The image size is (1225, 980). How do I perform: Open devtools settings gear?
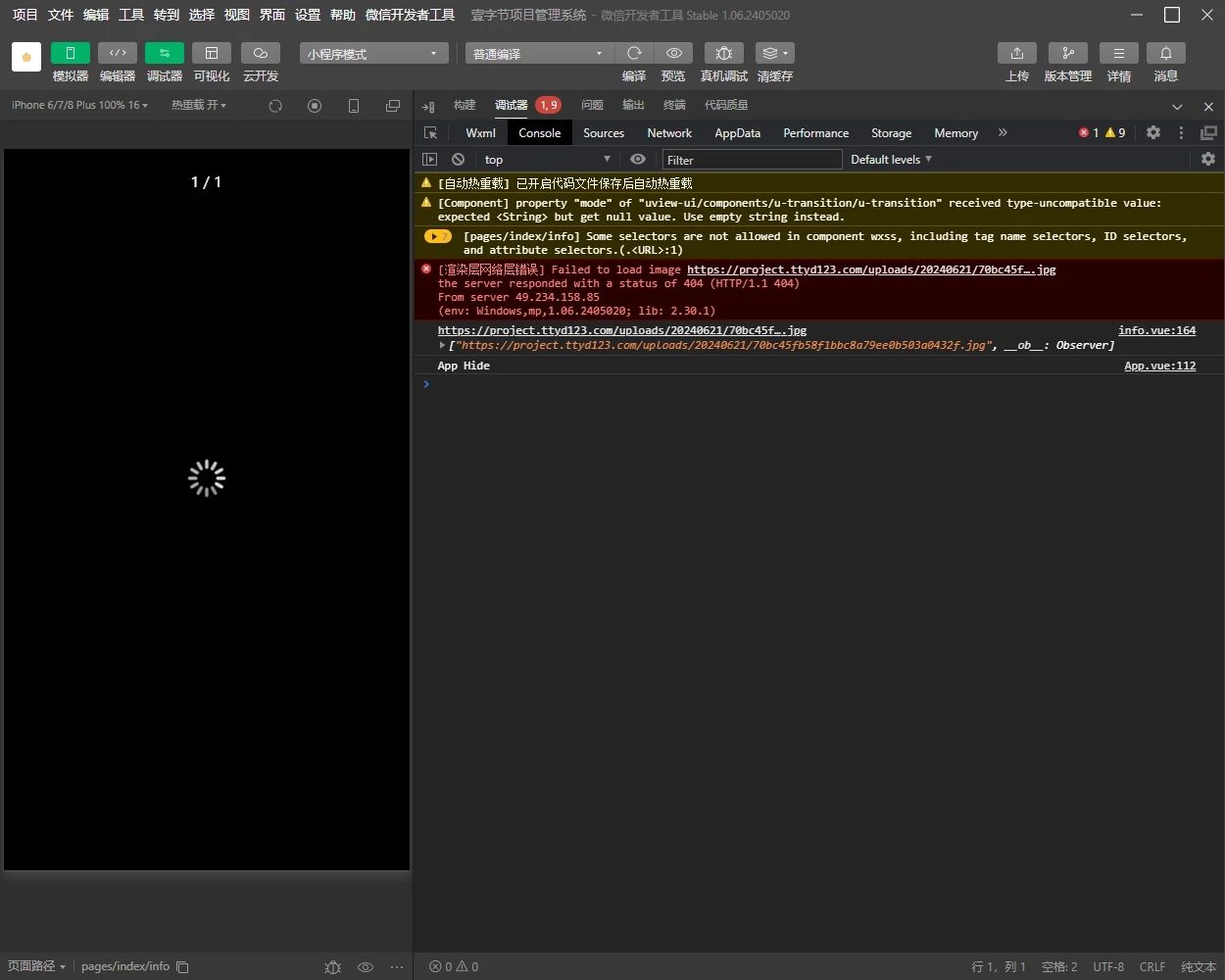pos(1153,132)
